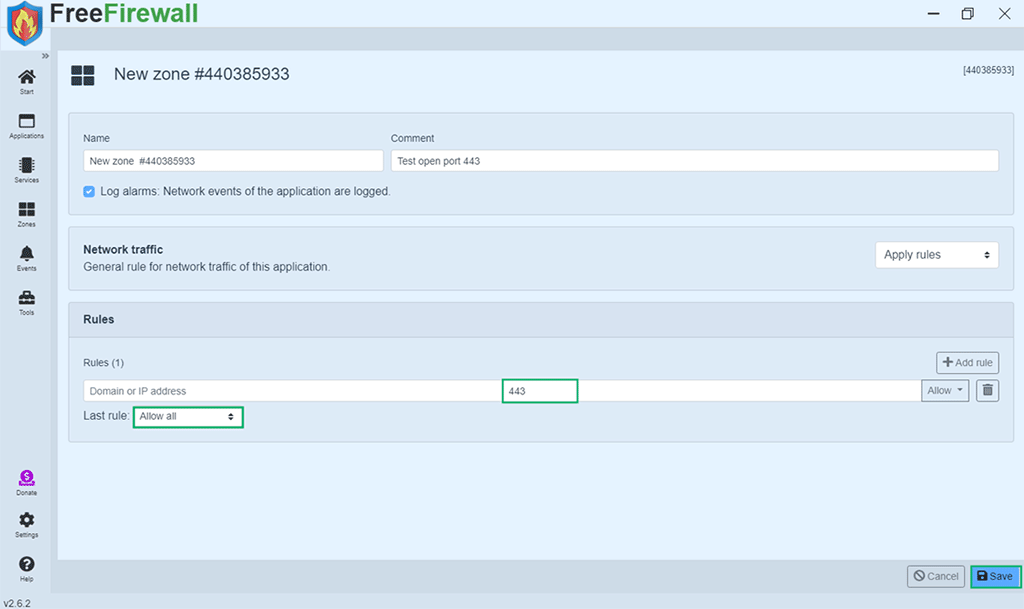Go to the Zones section
1024x609 pixels.
click(26, 211)
